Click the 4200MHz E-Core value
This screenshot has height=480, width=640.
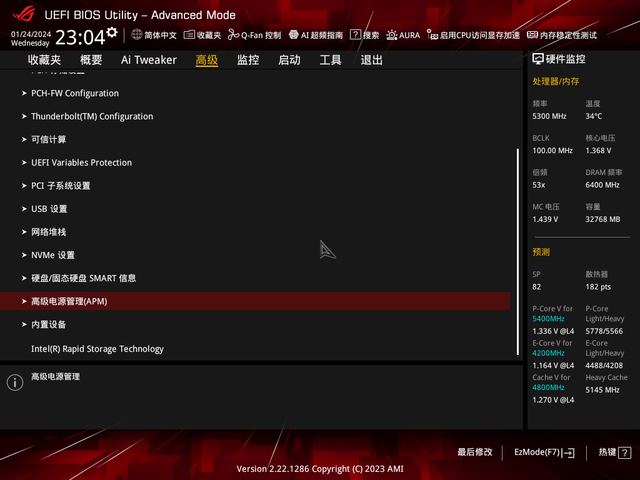pos(548,353)
